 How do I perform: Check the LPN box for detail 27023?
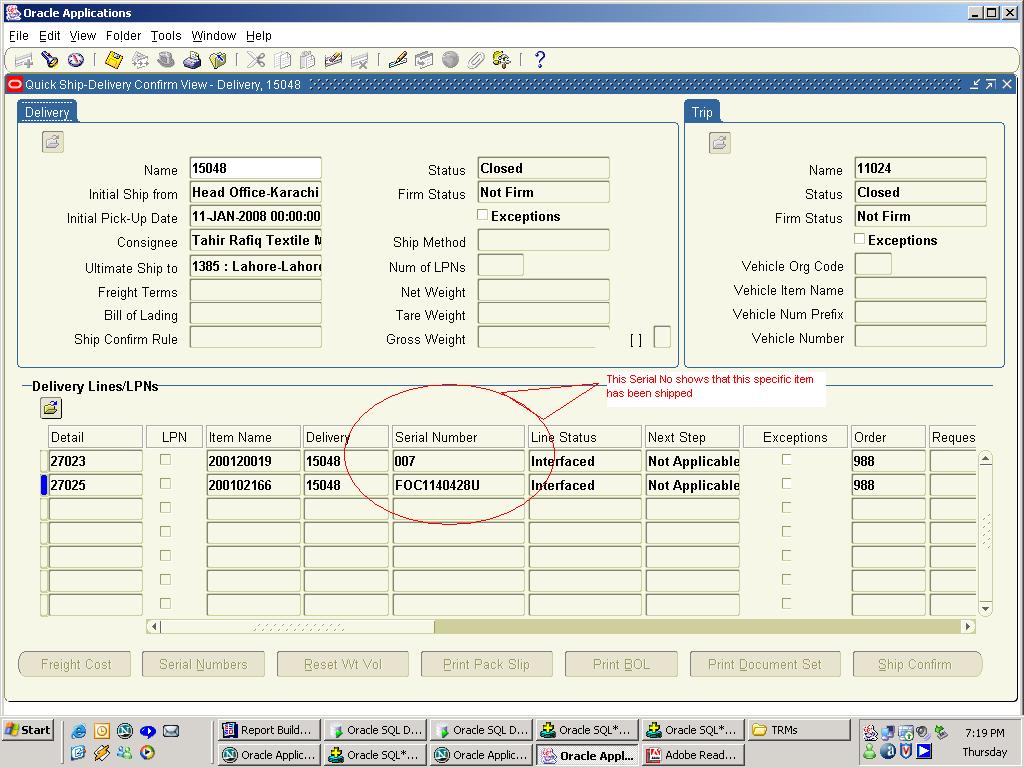point(166,460)
